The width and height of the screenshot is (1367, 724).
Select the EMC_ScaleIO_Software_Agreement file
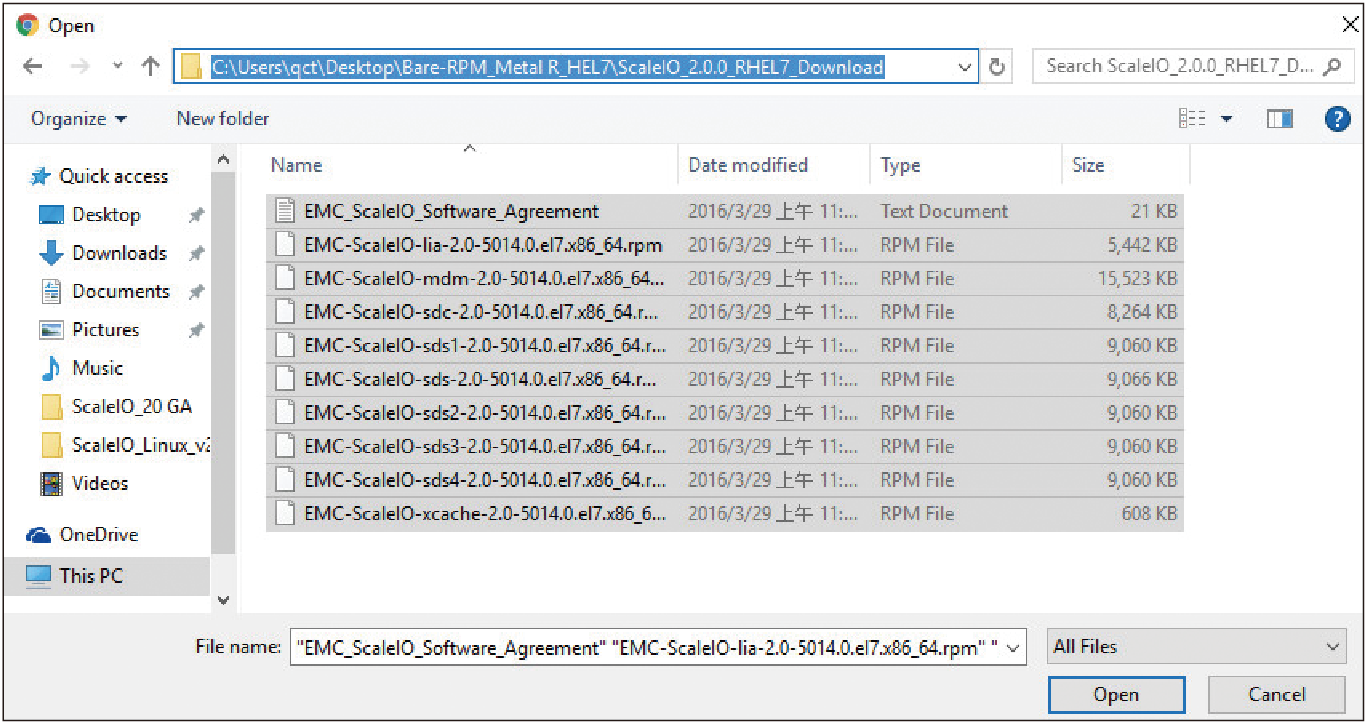tap(725, 212)
